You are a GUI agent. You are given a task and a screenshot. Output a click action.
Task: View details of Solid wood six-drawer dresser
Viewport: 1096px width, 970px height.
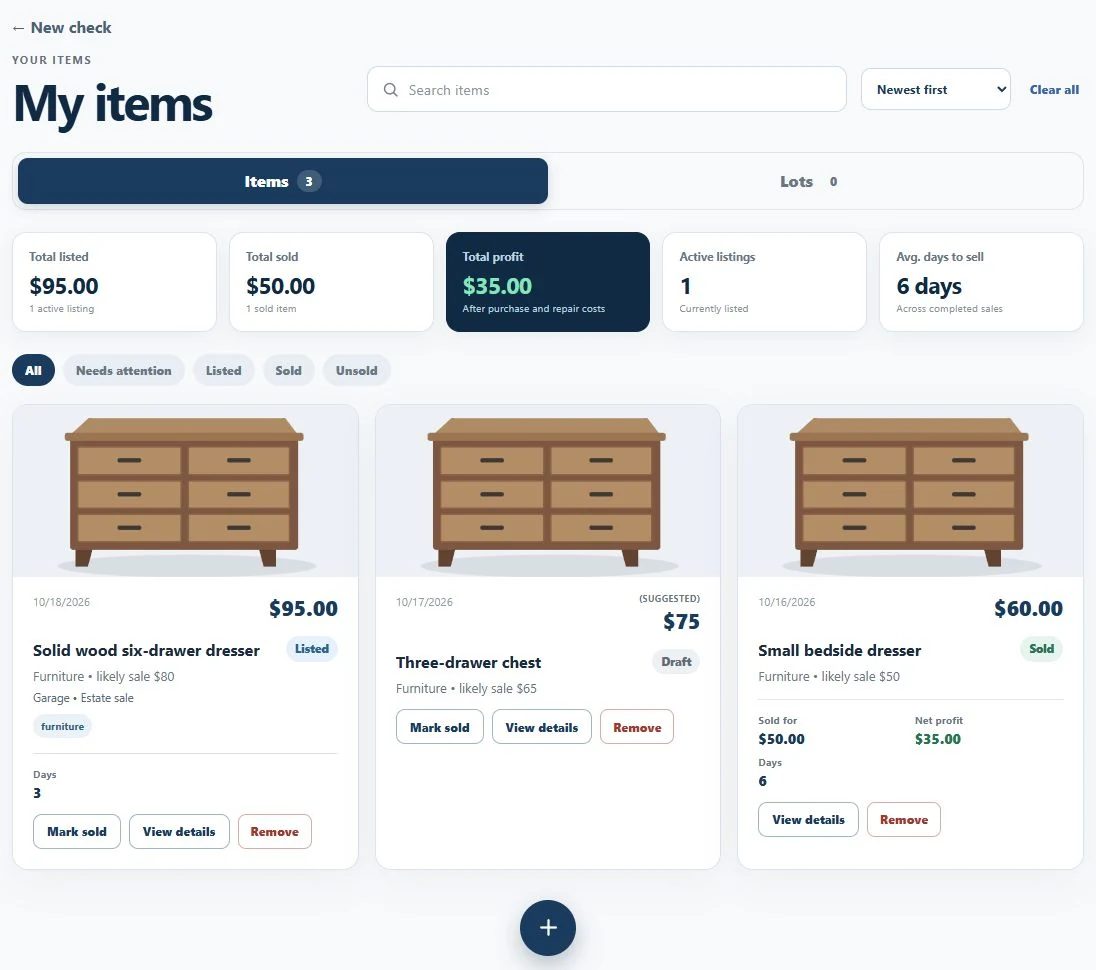coord(179,832)
